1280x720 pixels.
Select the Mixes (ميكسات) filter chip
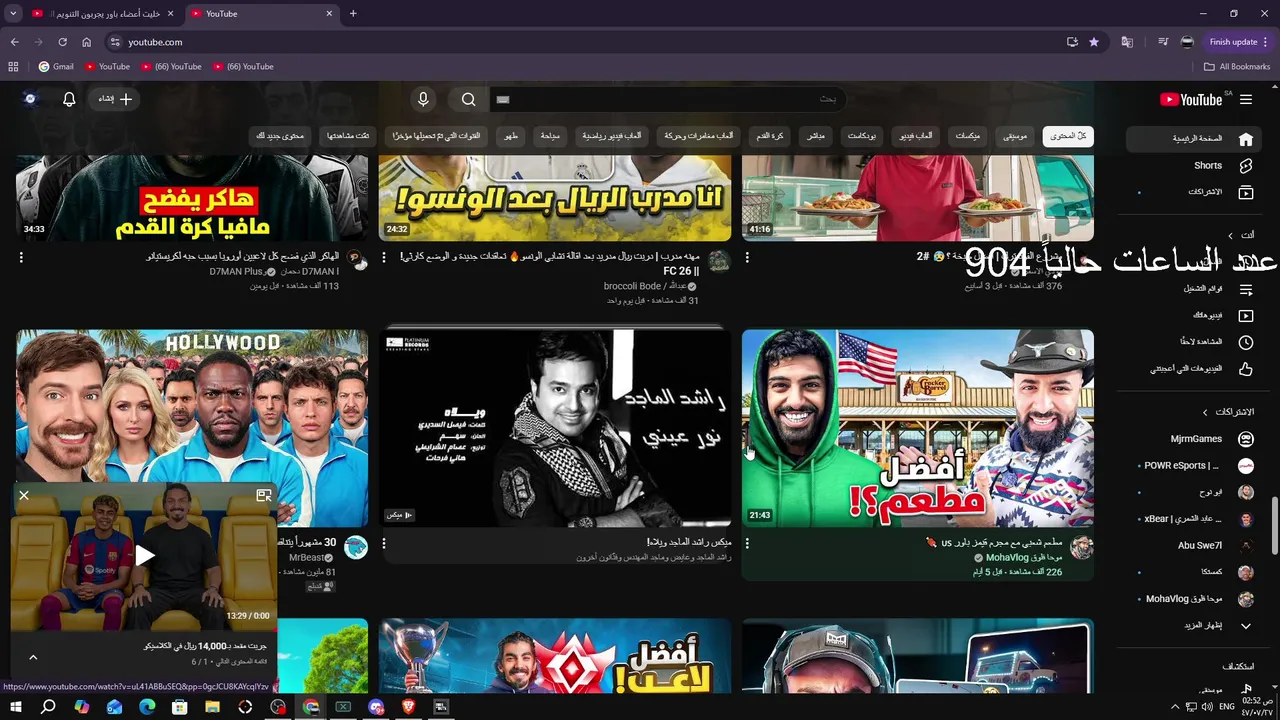coord(967,136)
